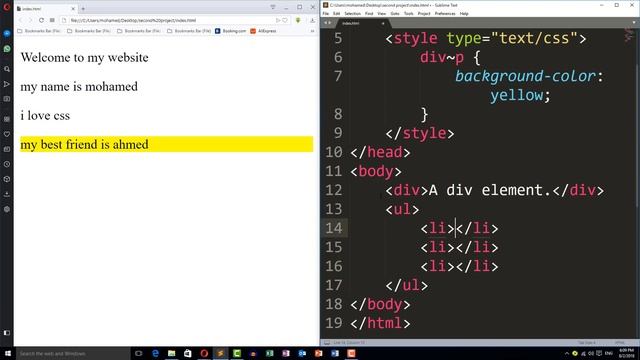Open the Opera main menu icon
640x360 pixels.
point(7,7)
